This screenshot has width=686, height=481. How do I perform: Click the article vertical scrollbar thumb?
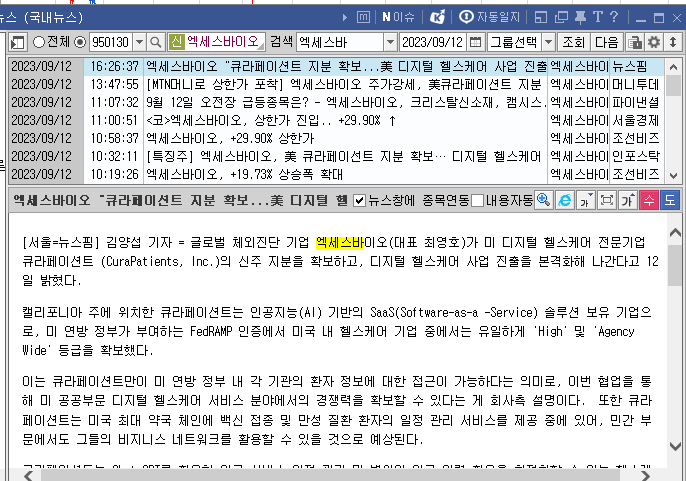[x=675, y=265]
